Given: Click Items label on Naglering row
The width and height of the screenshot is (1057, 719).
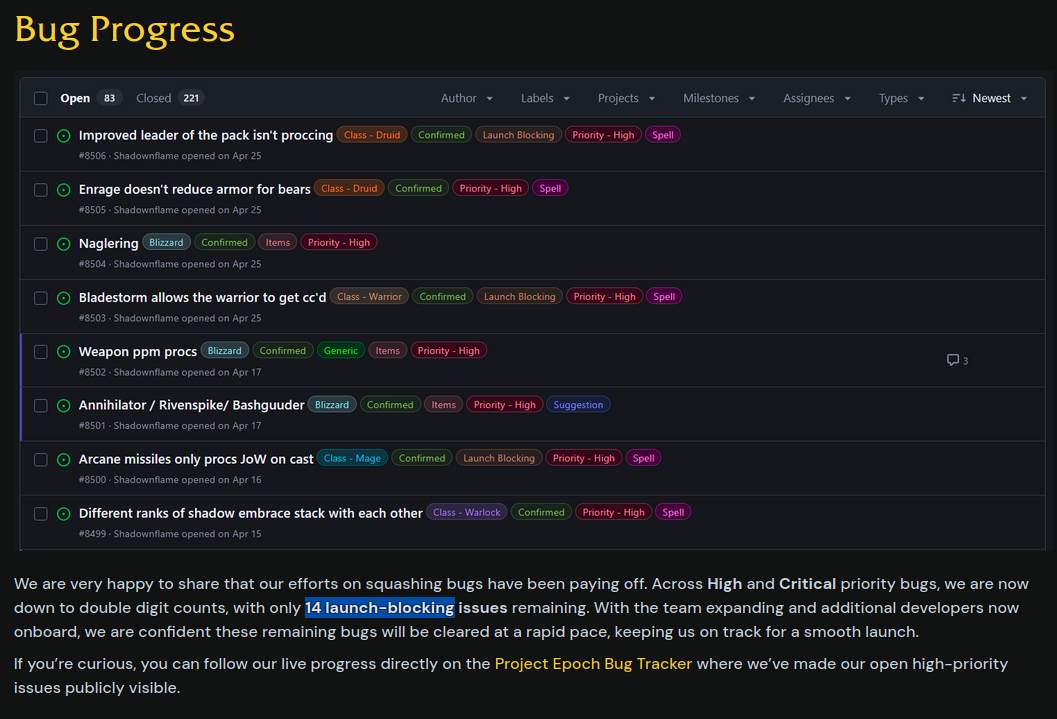Looking at the screenshot, I should point(278,243).
